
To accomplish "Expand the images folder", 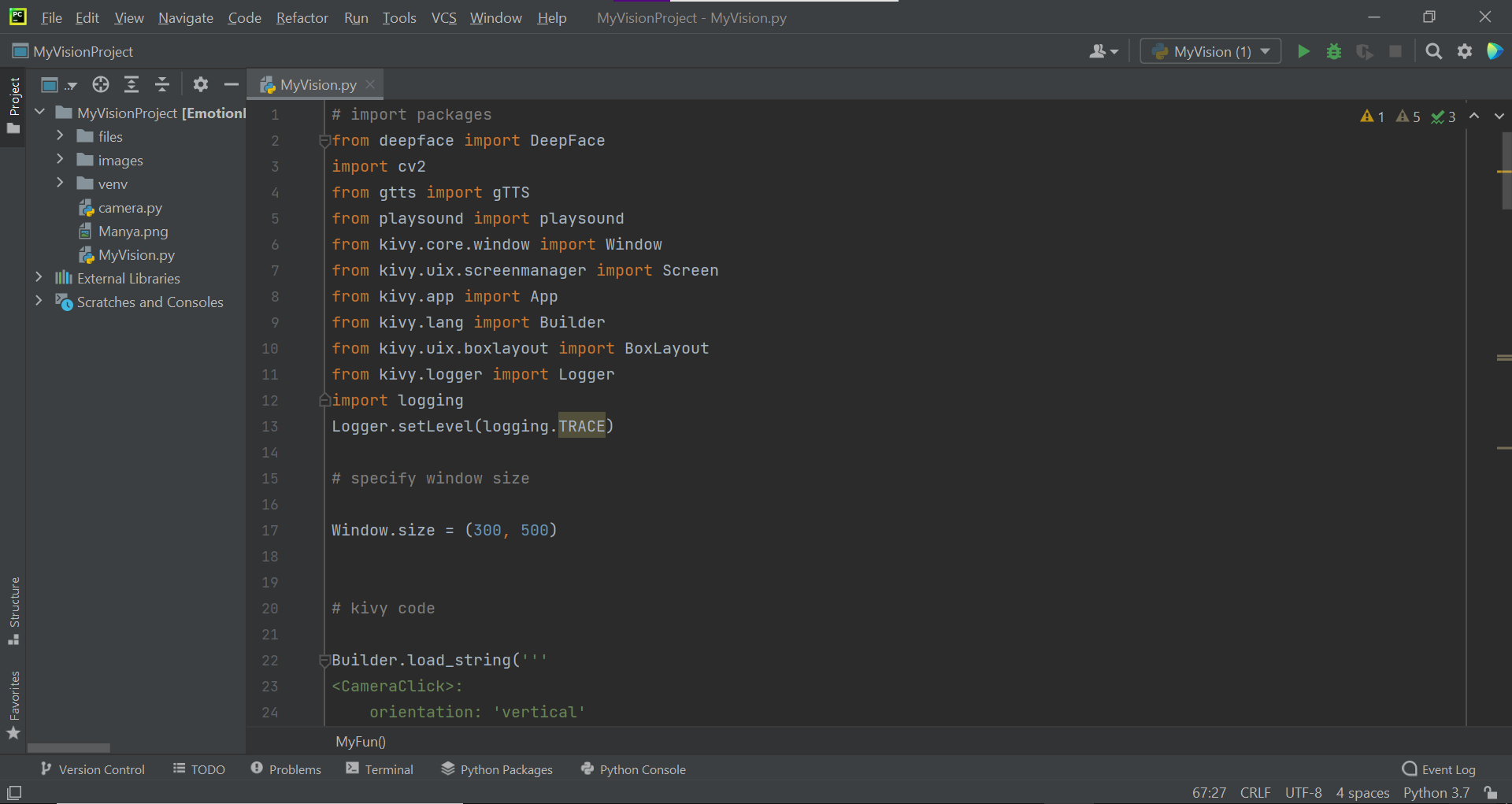I will pyautogui.click(x=60, y=159).
